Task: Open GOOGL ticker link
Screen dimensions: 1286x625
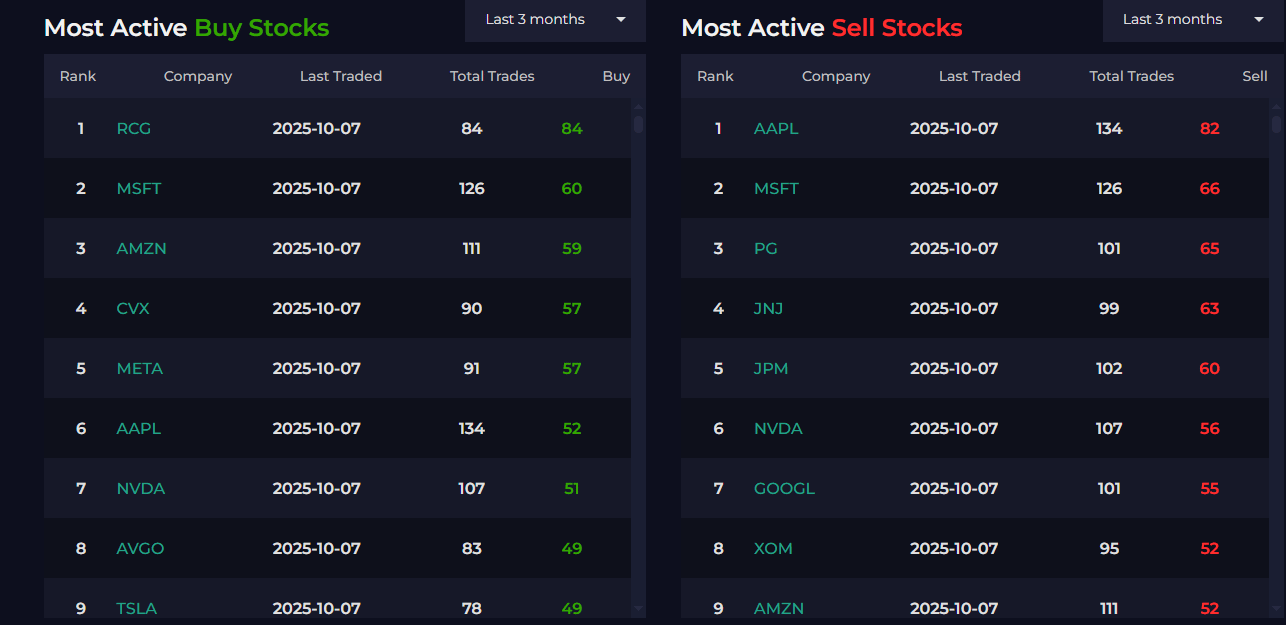Action: (x=785, y=488)
